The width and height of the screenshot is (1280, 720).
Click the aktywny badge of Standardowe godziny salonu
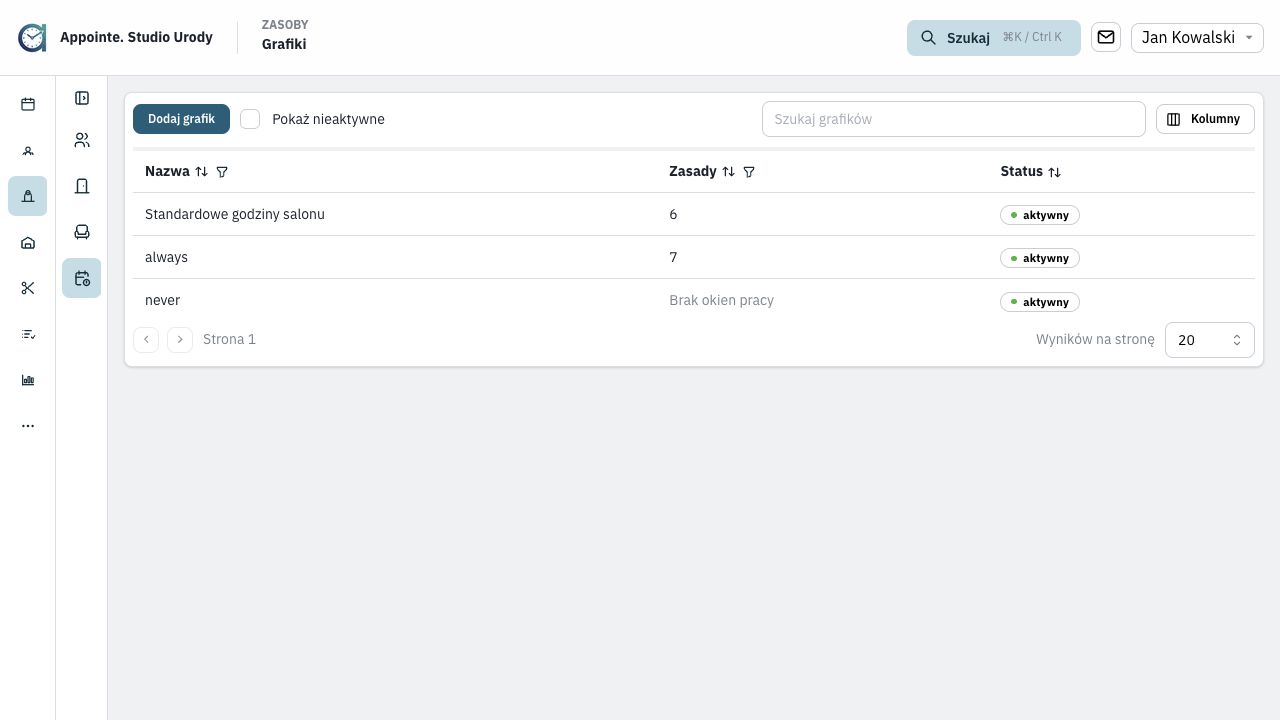(1040, 215)
